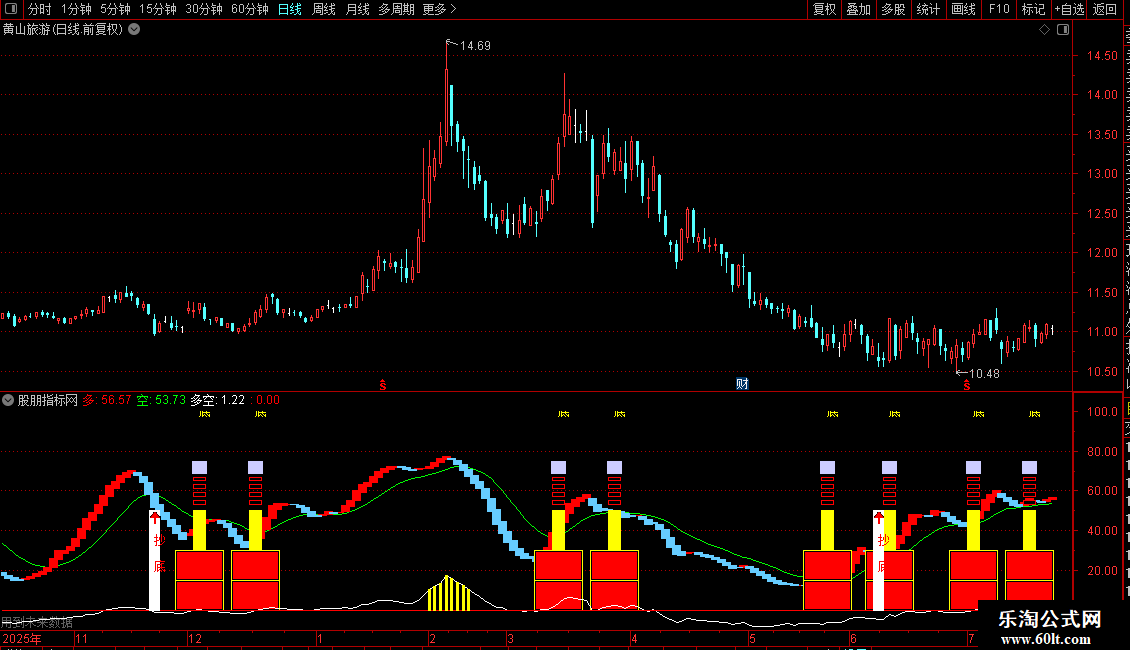Open the 多周期 multi-period view
1130x650 pixels.
point(396,9)
